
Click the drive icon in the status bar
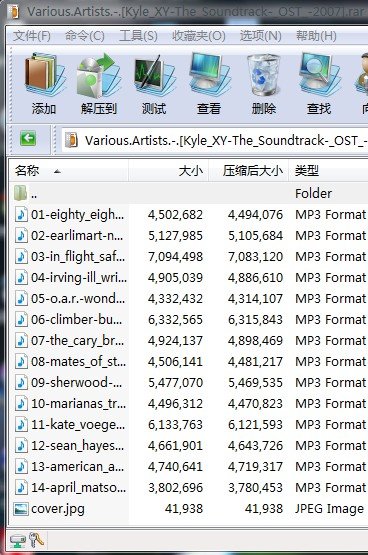point(18,541)
